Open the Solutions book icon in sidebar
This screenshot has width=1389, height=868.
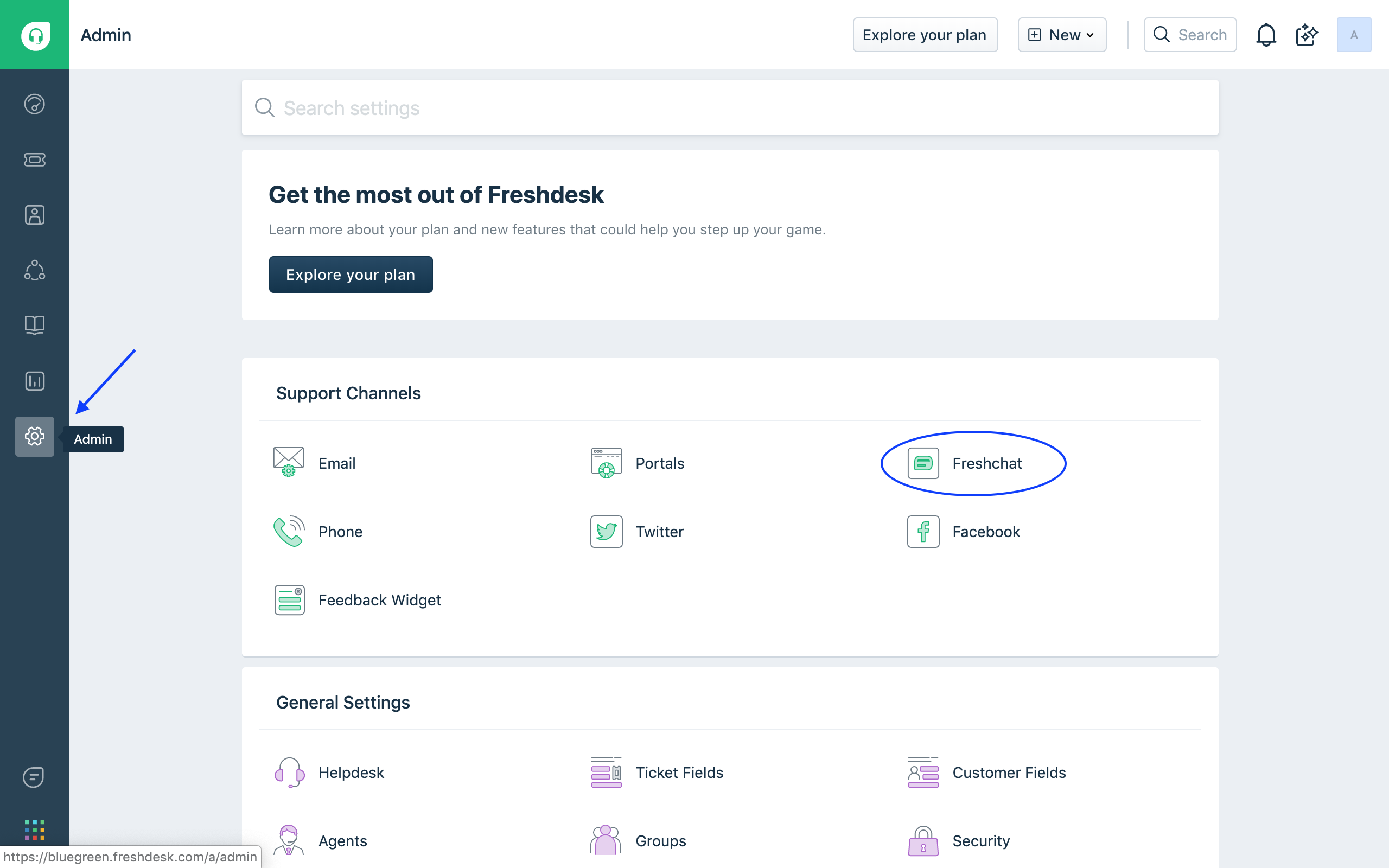pos(34,325)
